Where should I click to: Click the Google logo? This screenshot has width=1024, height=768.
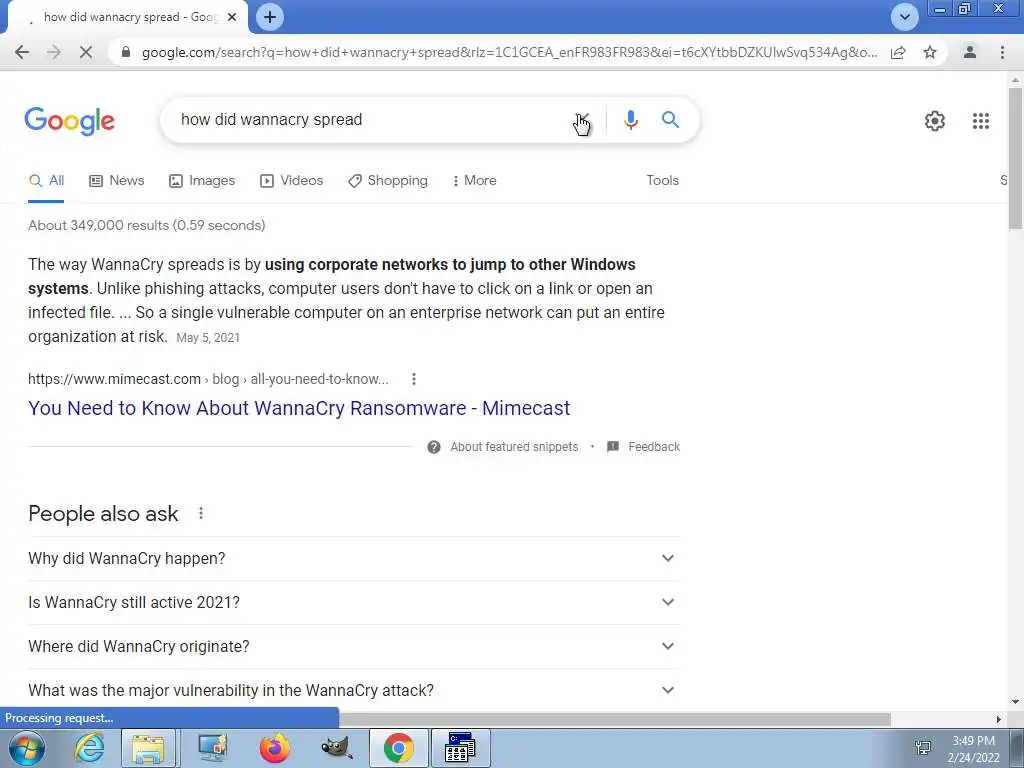click(x=70, y=121)
